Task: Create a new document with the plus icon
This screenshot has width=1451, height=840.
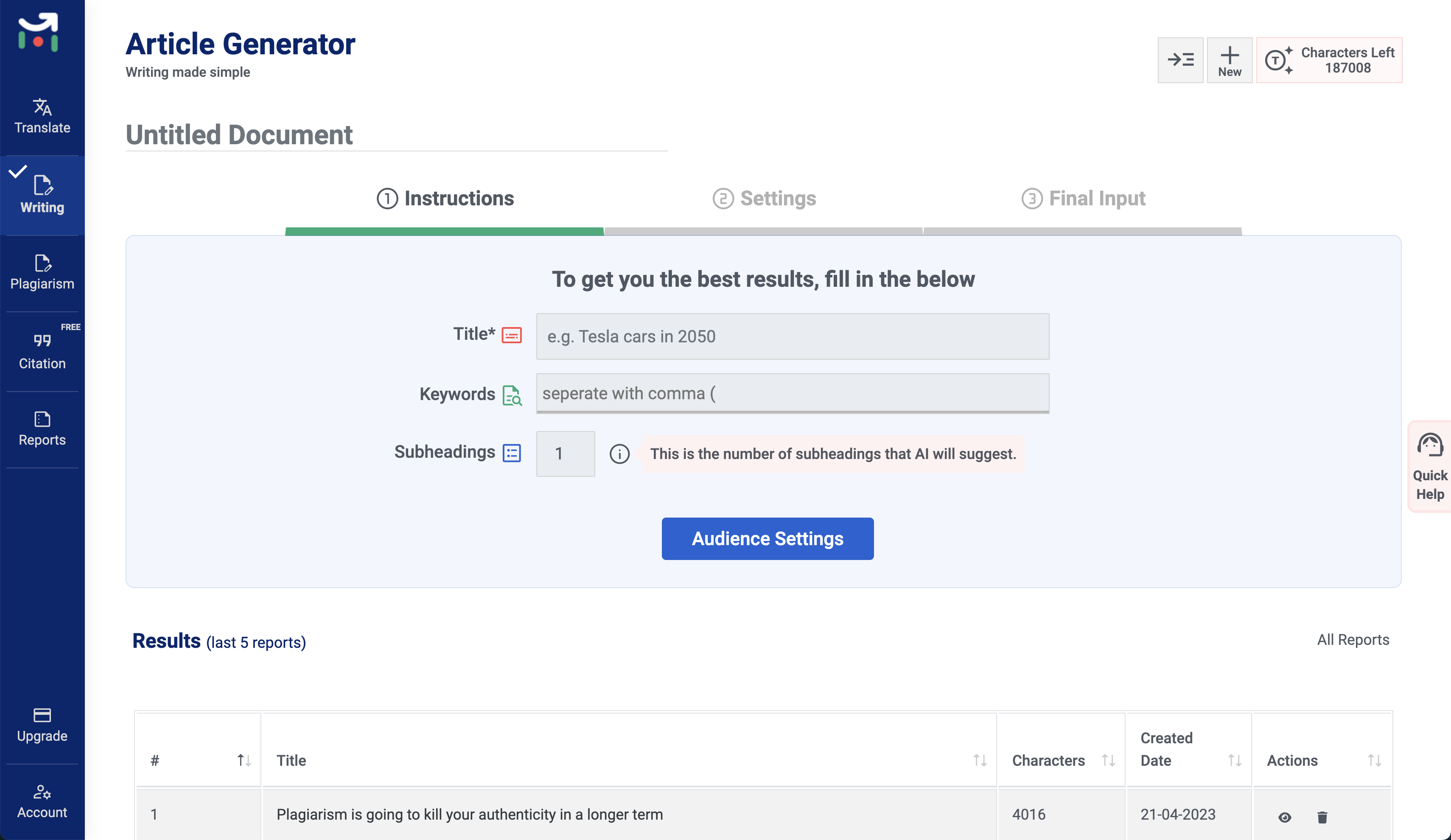Action: point(1230,59)
